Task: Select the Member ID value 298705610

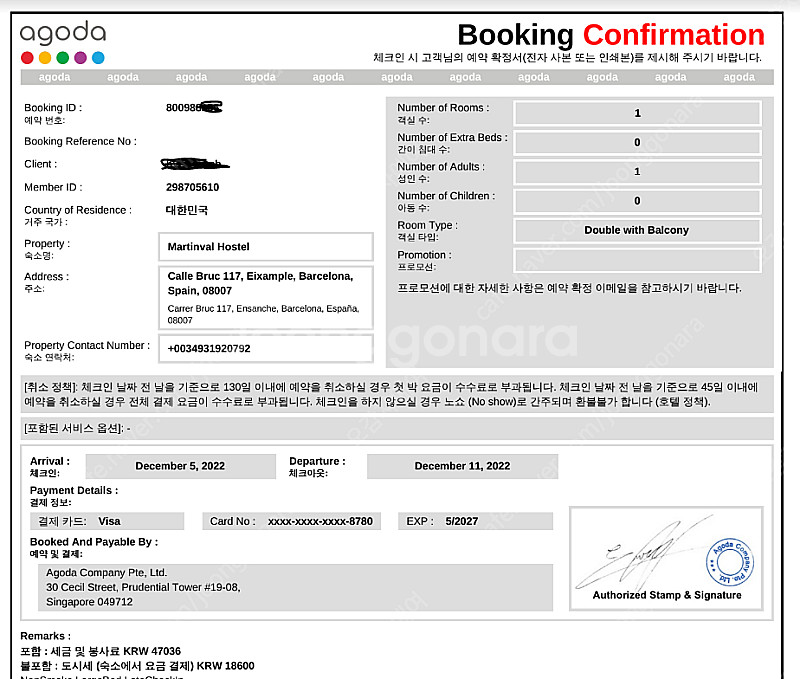Action: point(192,187)
